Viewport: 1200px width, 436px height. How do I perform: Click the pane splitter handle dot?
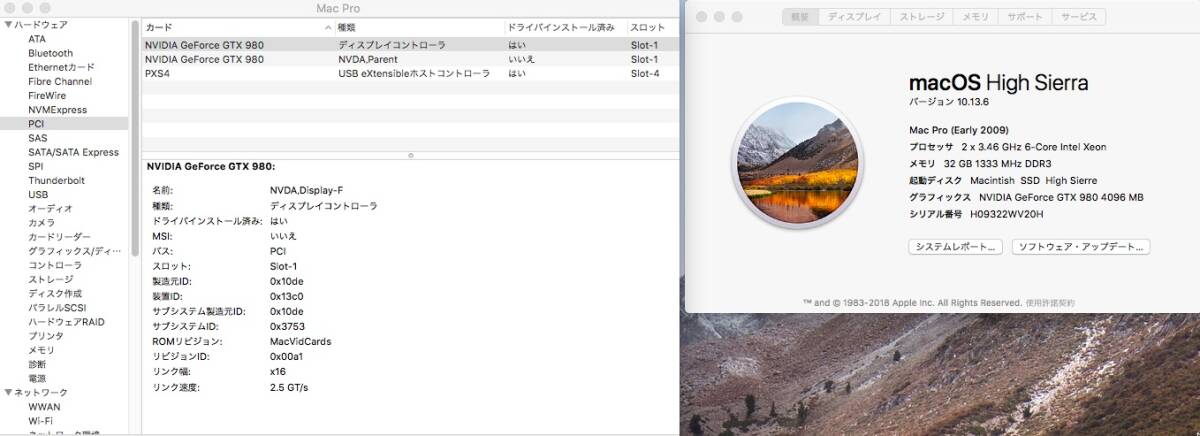click(x=410, y=155)
